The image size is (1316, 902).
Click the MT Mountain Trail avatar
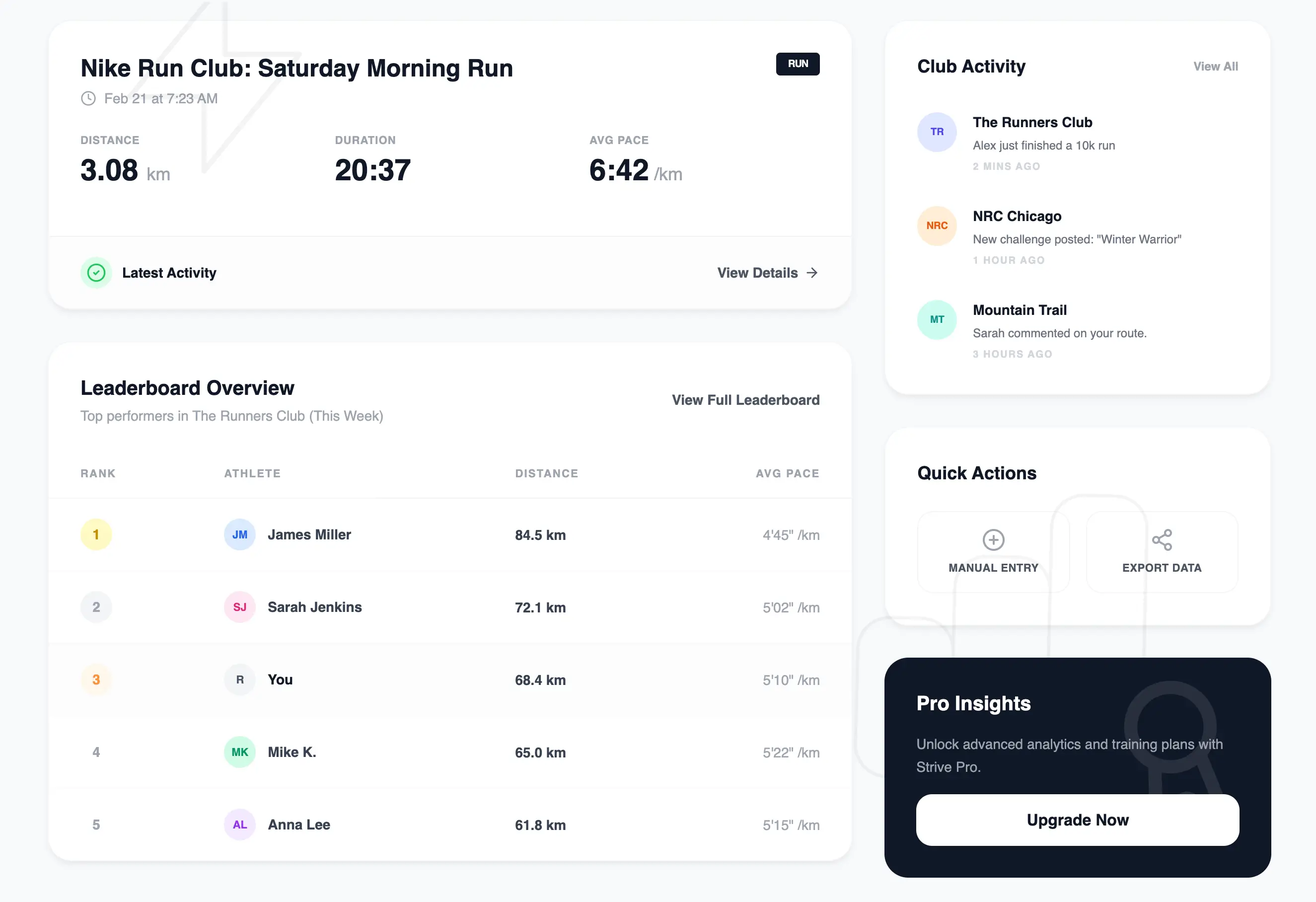(937, 320)
